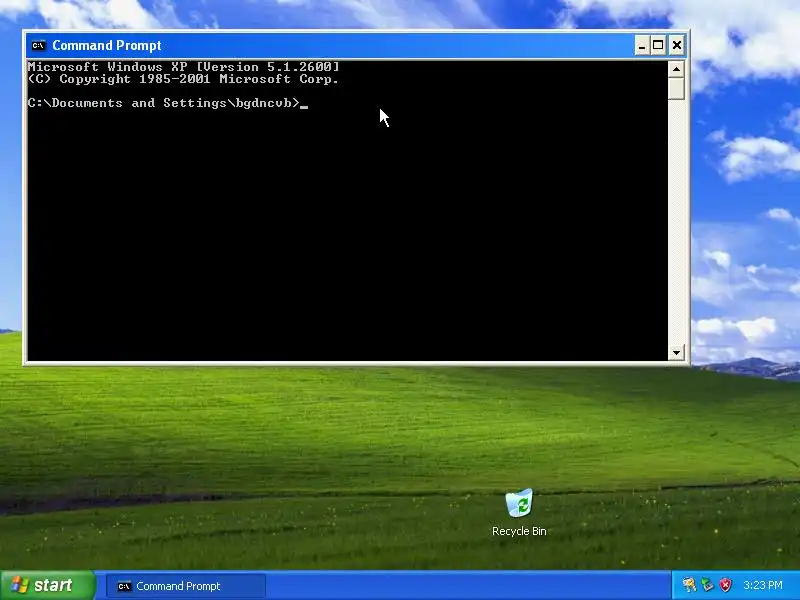
Task: Click the vertical scrollbar thumb in Command Prompt
Action: point(676,88)
